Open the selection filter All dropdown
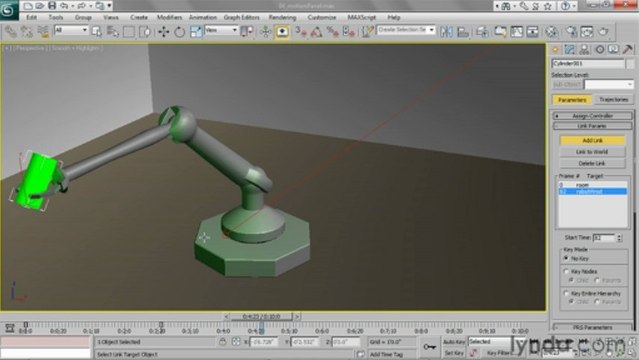Viewport: 639px width, 360px height. point(71,30)
